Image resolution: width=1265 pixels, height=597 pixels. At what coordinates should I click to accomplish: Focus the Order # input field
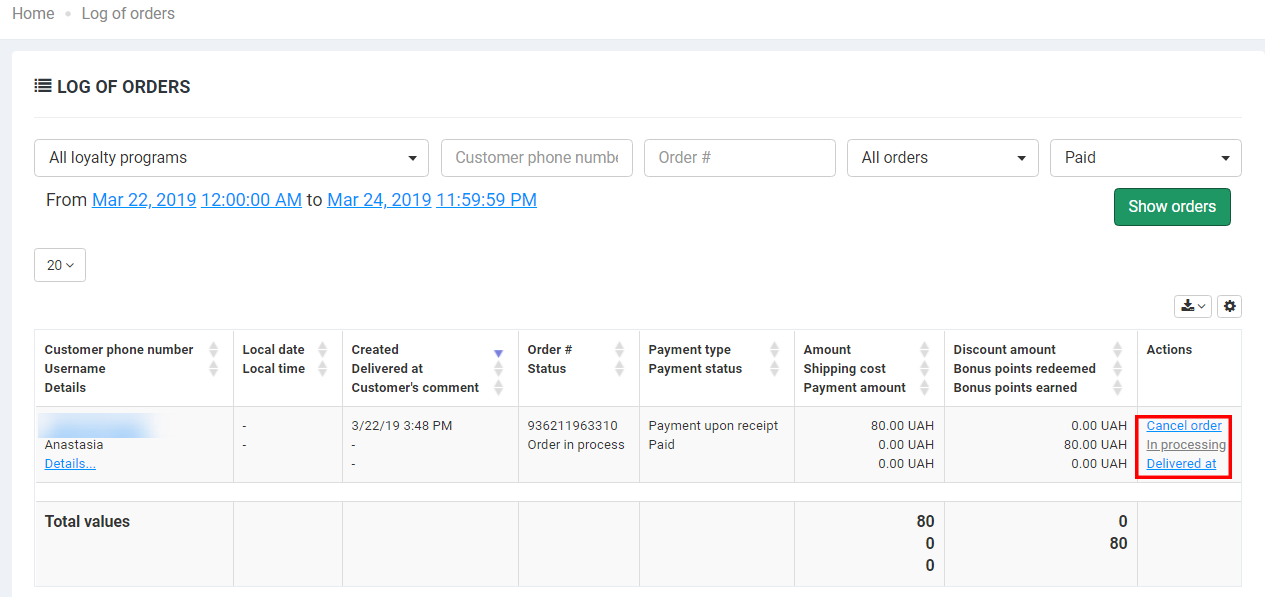tap(739, 158)
